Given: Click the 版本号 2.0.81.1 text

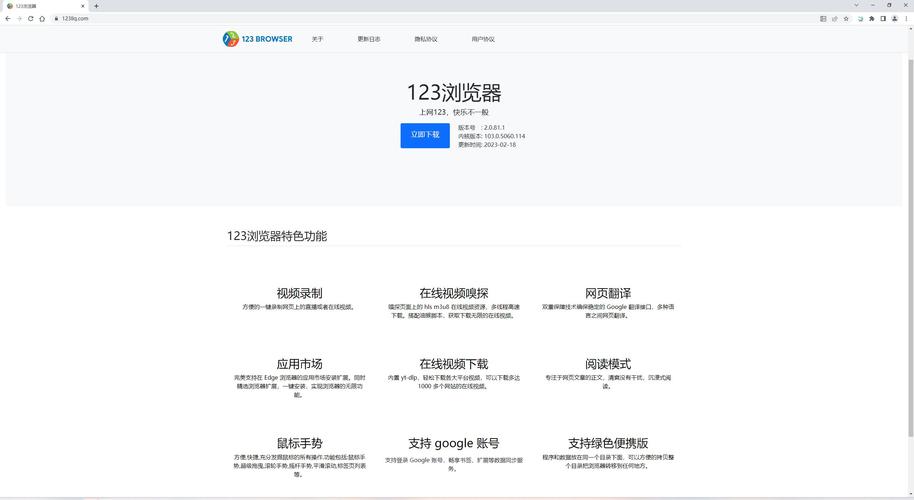Looking at the screenshot, I should point(481,127).
